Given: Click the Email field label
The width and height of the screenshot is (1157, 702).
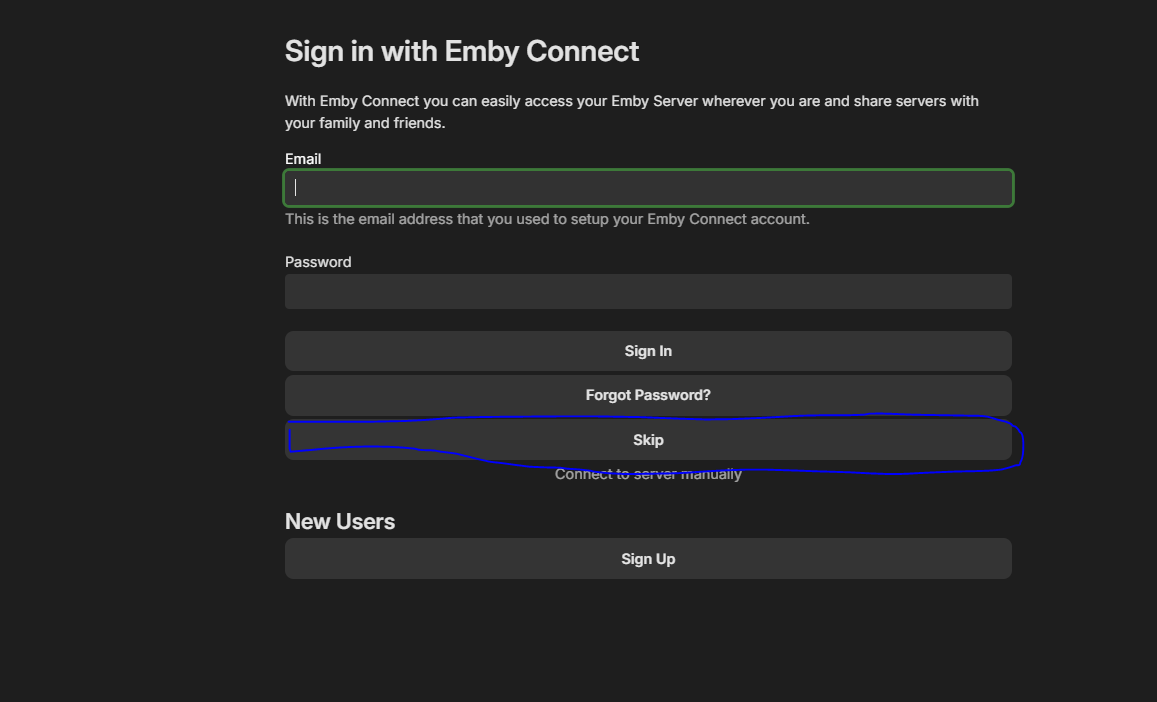Looking at the screenshot, I should tap(303, 159).
